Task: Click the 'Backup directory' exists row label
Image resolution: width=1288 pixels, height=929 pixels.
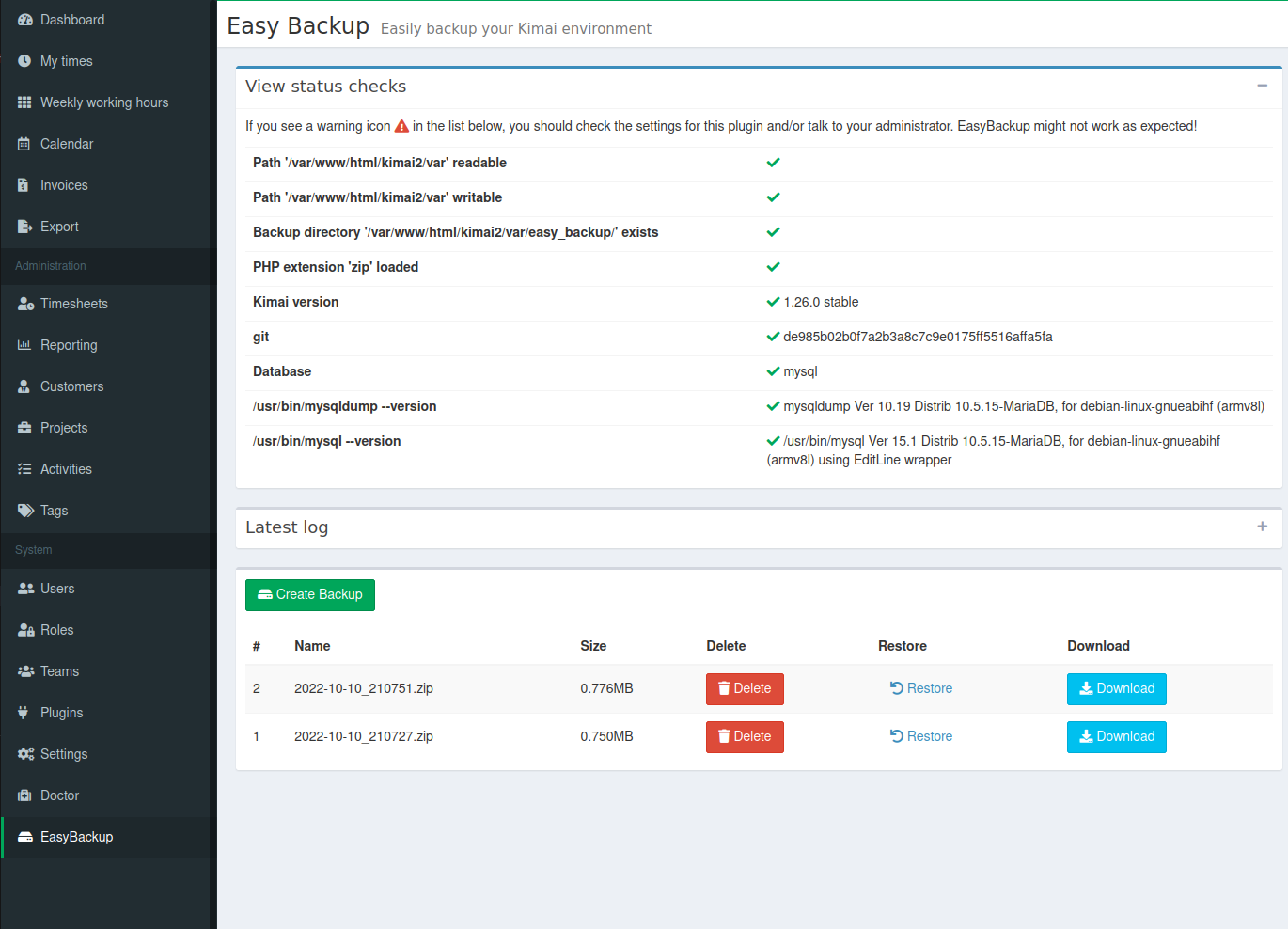Action: click(455, 232)
